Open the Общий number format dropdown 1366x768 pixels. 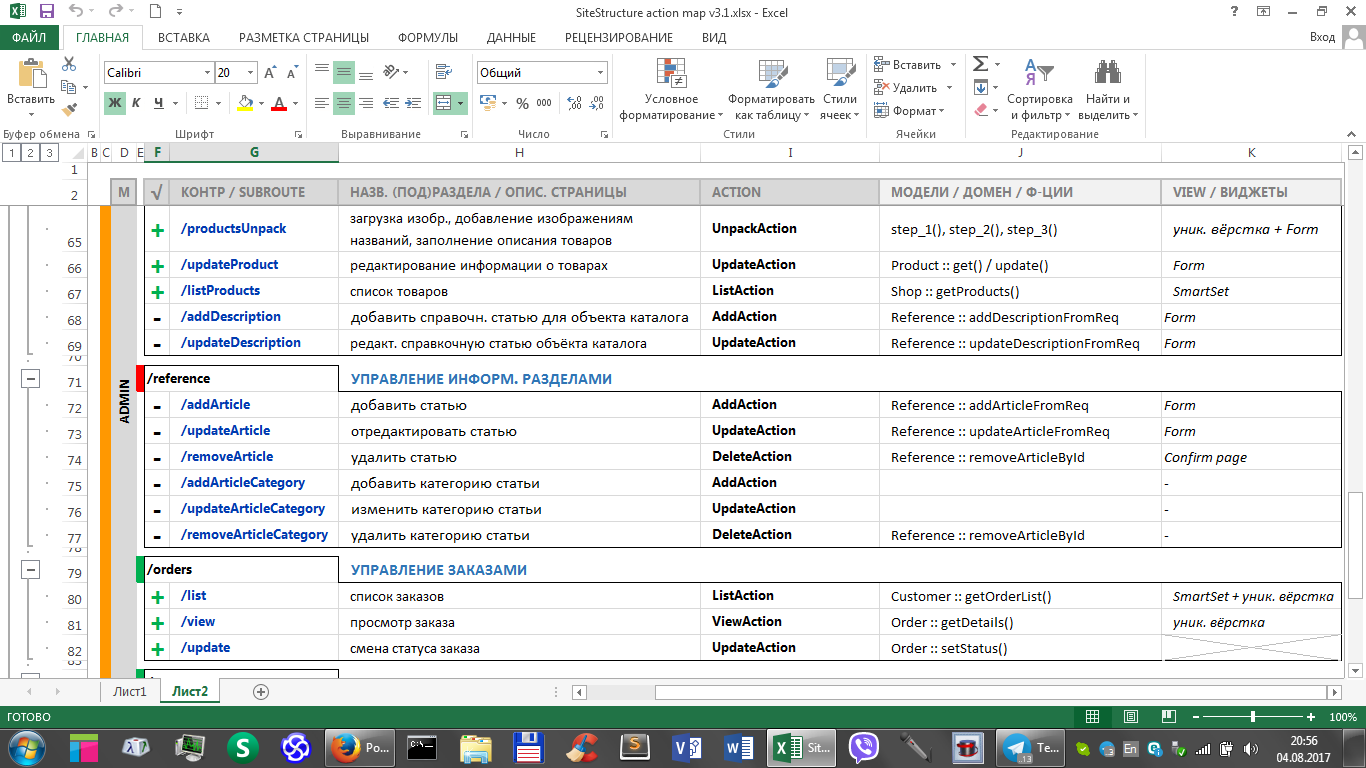click(600, 73)
